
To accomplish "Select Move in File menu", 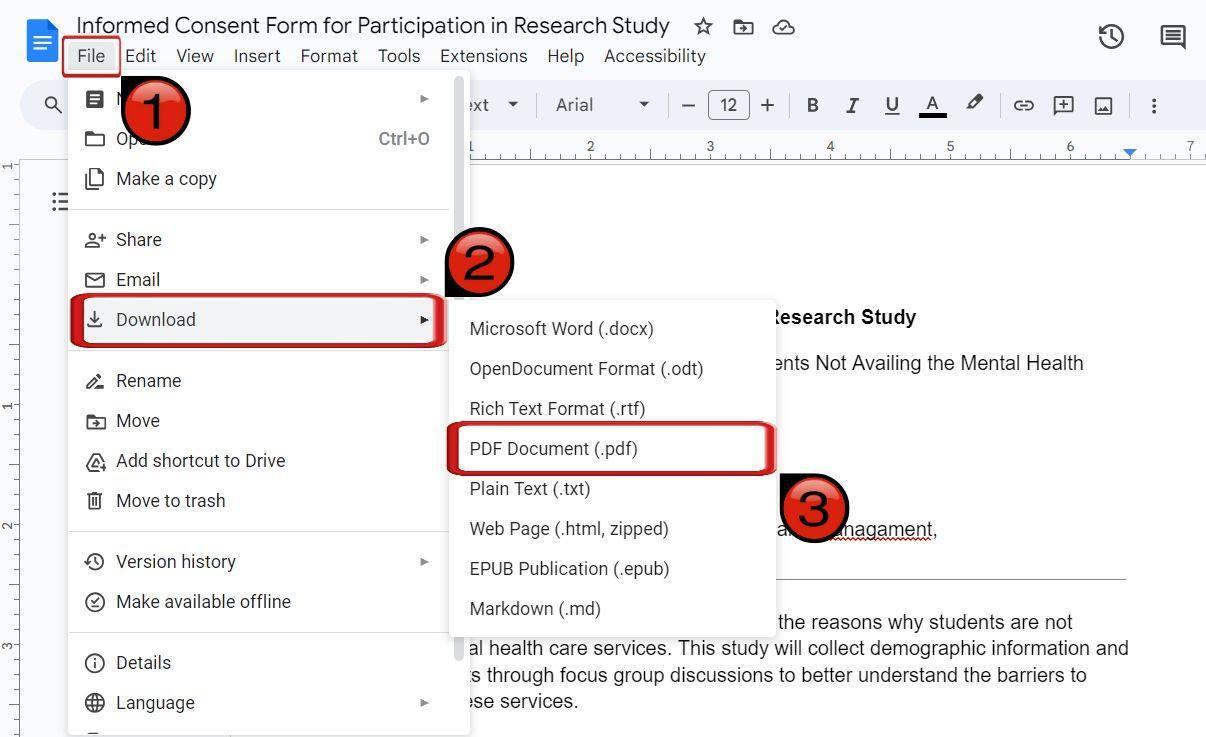I will (260, 421).
